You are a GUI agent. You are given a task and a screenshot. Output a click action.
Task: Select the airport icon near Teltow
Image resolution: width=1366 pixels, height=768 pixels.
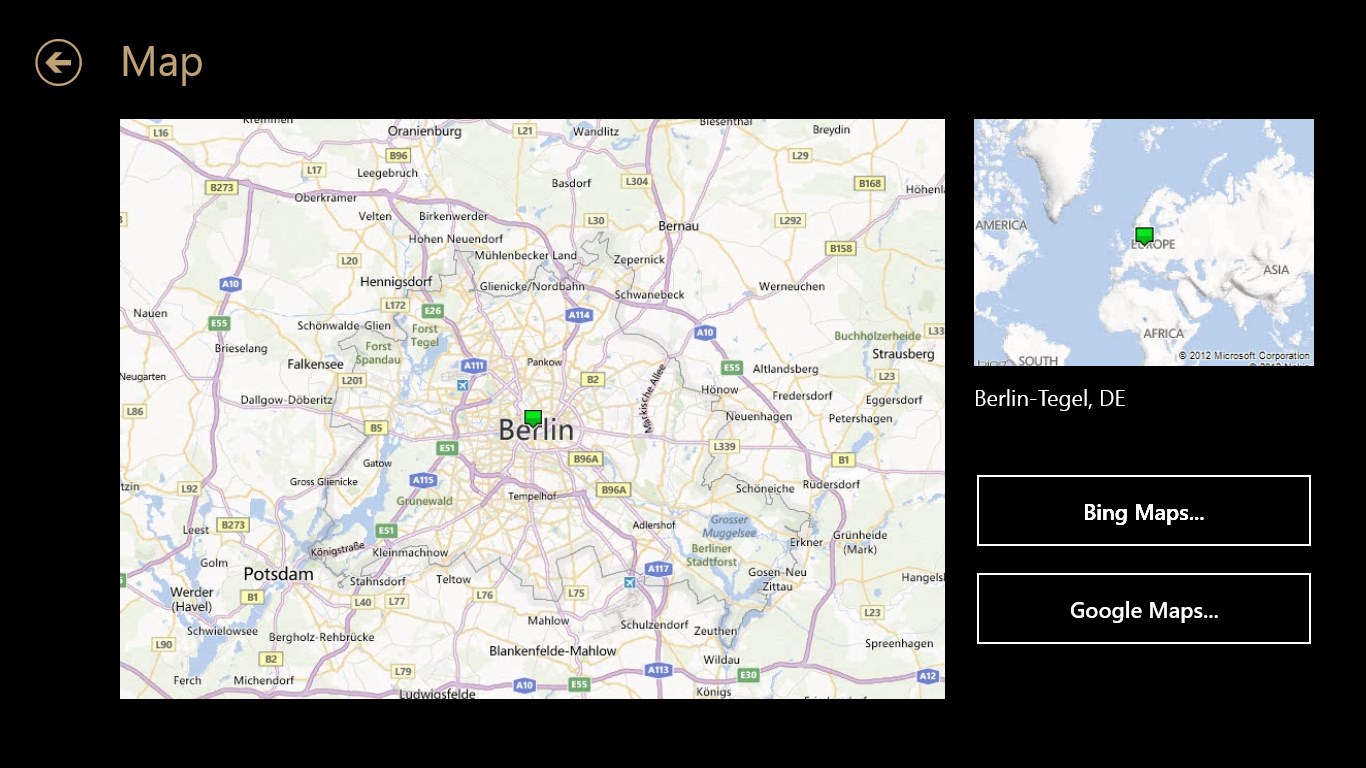click(630, 582)
